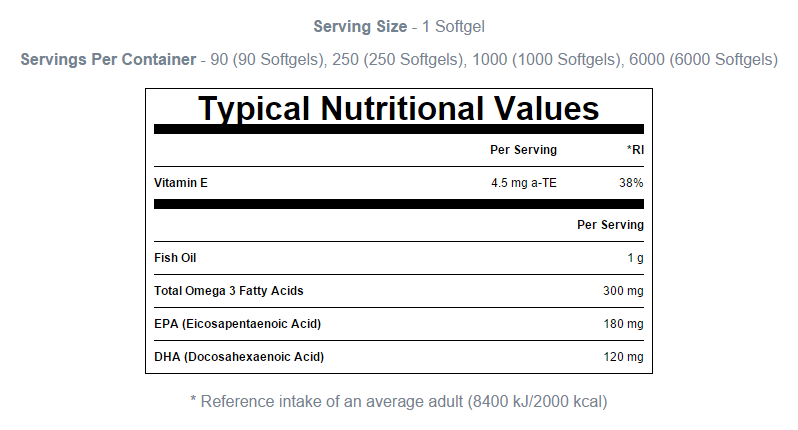Click the Typical Nutritional Values heading
The image size is (798, 430).
coord(398,108)
